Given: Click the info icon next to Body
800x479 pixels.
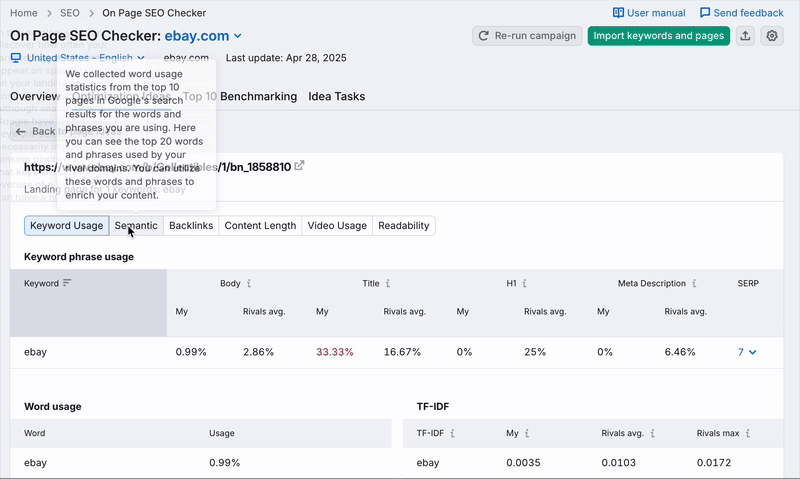Looking at the screenshot, I should tap(249, 284).
